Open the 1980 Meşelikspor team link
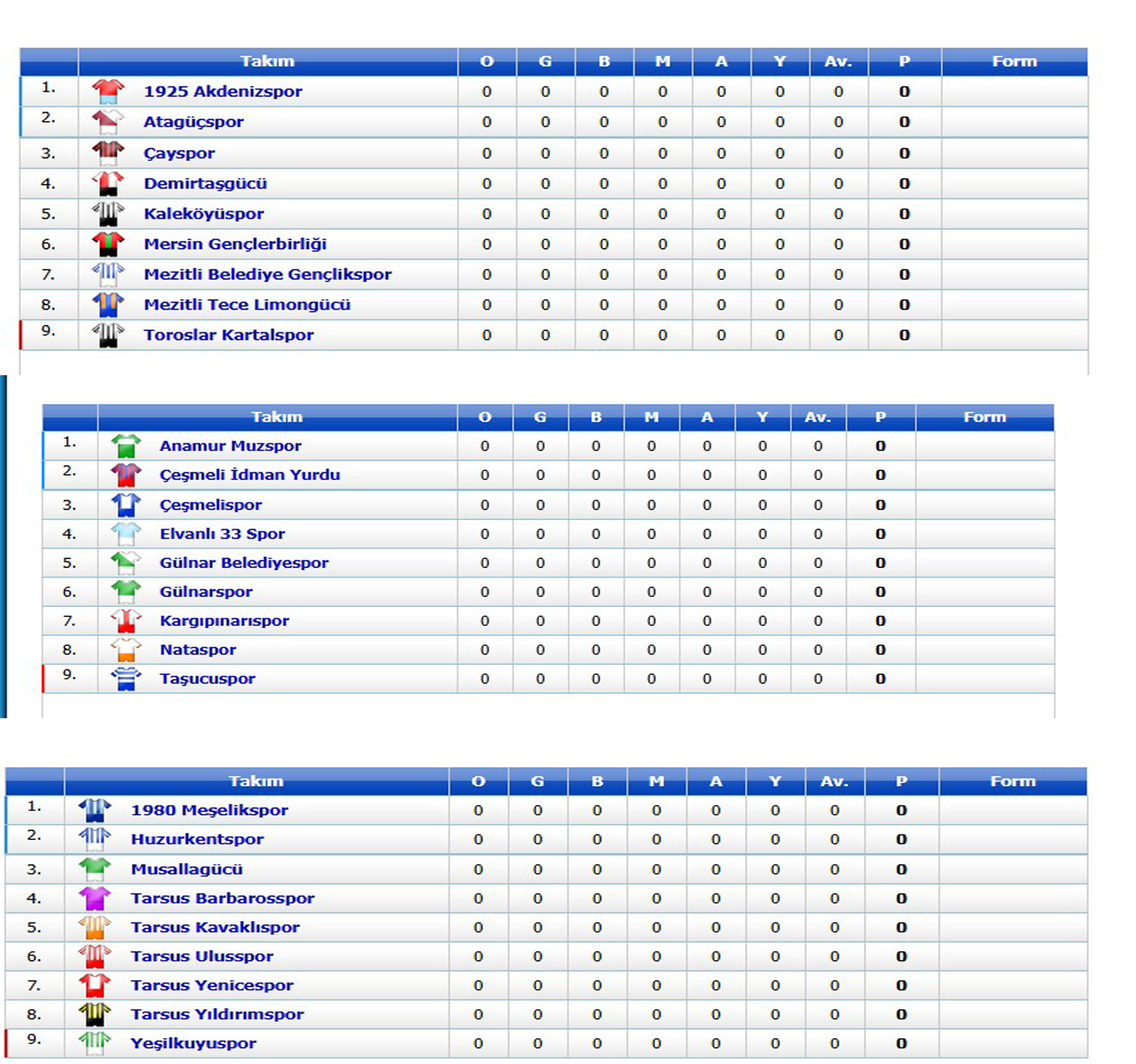Image resolution: width=1136 pixels, height=1064 pixels. pyautogui.click(x=209, y=810)
